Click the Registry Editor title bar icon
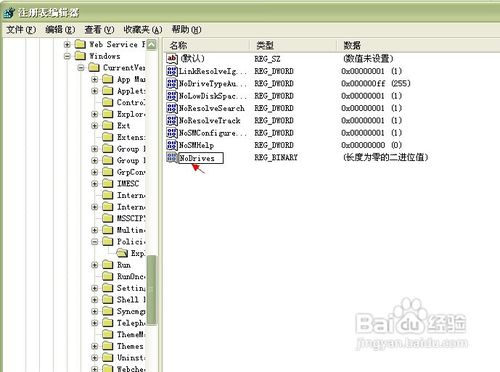The width and height of the screenshot is (500, 372). click(x=9, y=13)
